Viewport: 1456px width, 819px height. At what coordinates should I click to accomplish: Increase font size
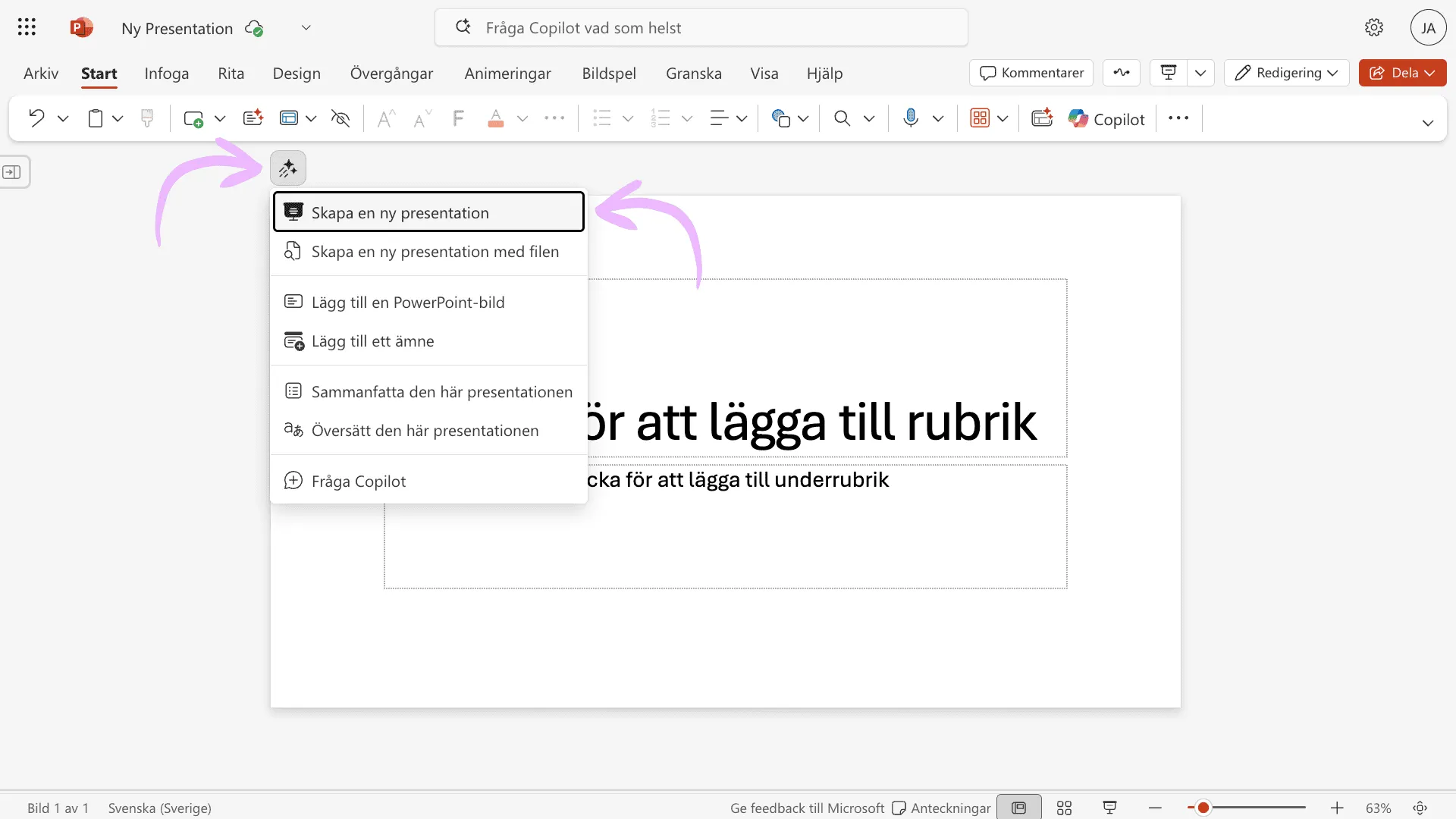click(386, 118)
